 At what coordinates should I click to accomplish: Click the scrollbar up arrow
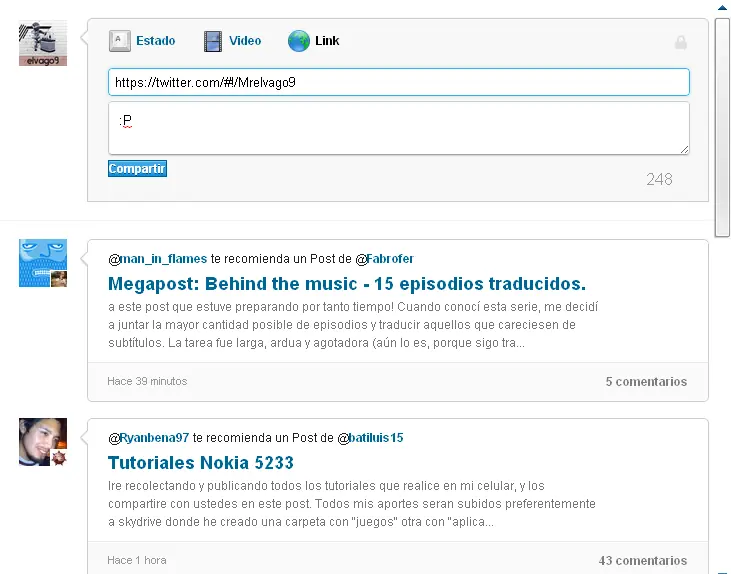(x=722, y=7)
